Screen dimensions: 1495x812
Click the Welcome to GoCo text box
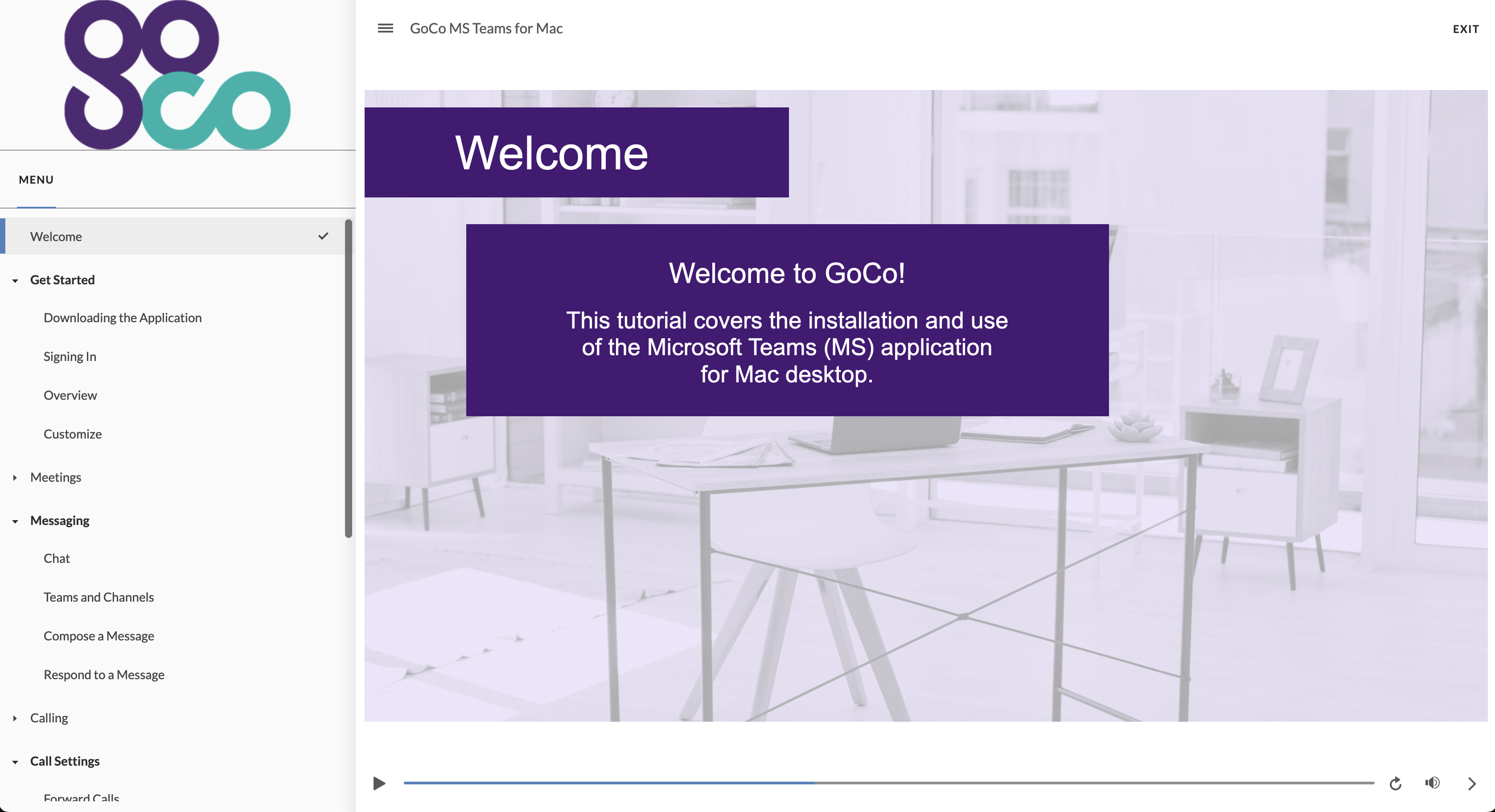787,320
